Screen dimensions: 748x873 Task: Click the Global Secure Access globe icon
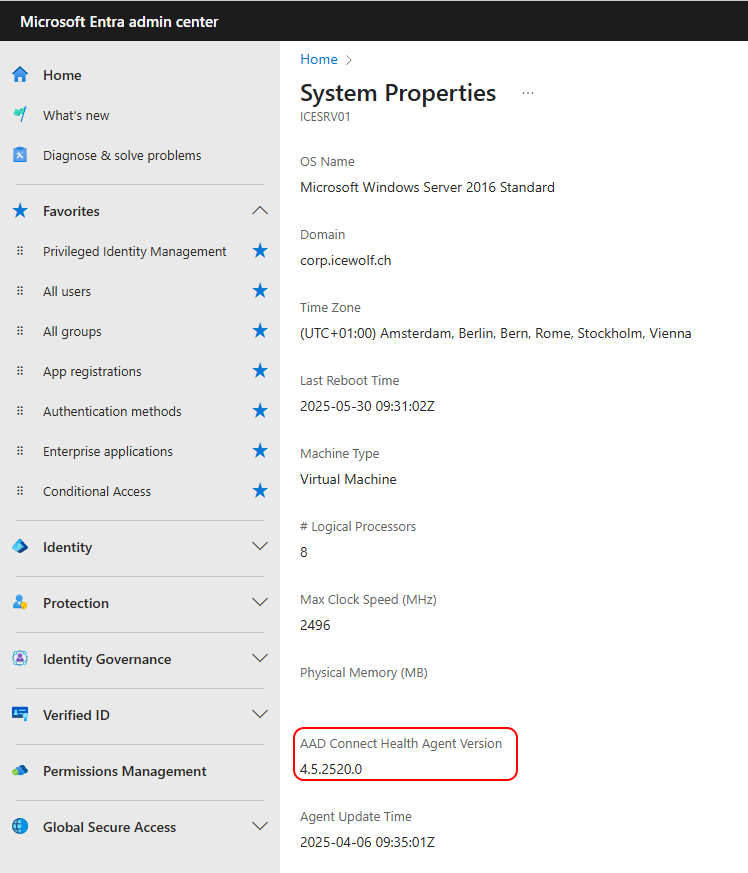tap(20, 826)
